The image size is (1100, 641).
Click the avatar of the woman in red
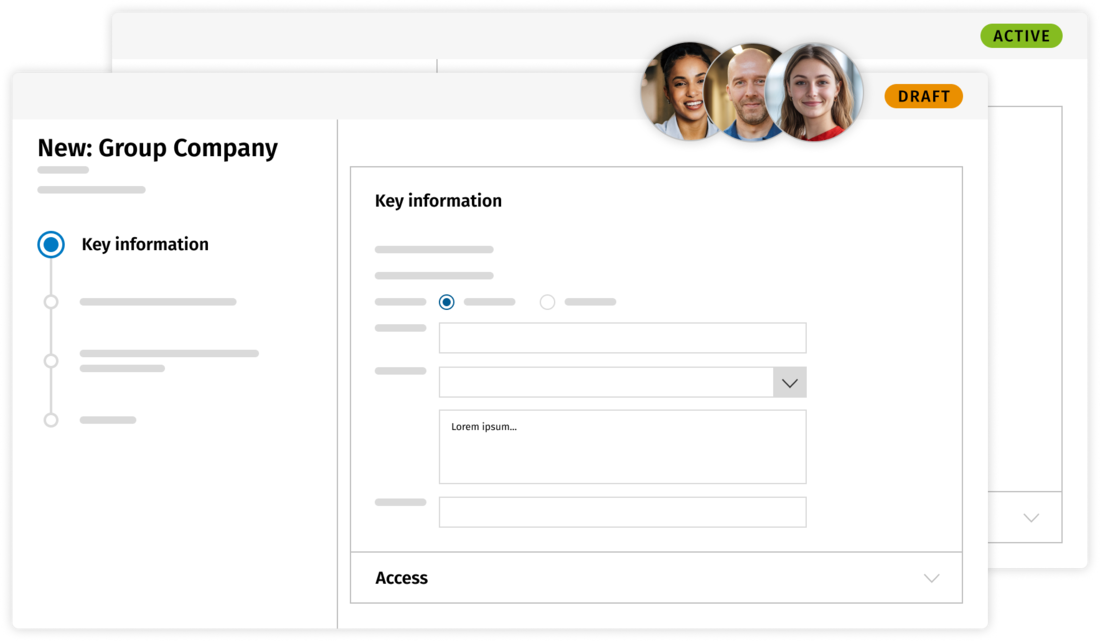point(817,92)
